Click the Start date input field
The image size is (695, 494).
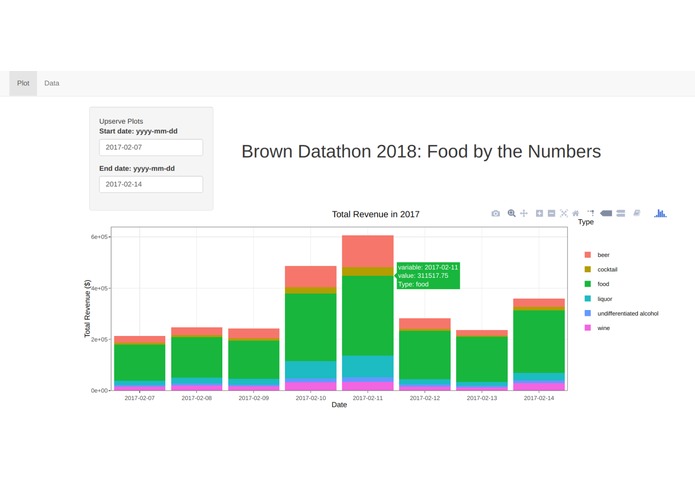coord(151,147)
